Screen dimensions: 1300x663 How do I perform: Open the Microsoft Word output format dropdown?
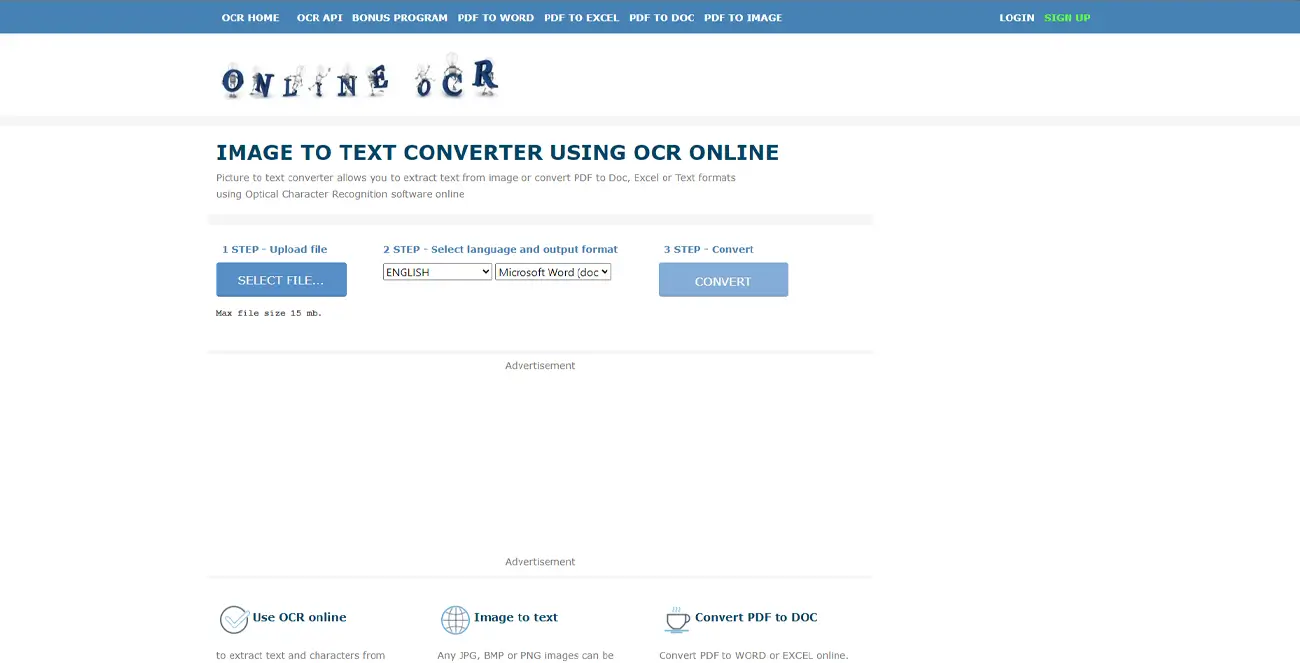coord(553,271)
